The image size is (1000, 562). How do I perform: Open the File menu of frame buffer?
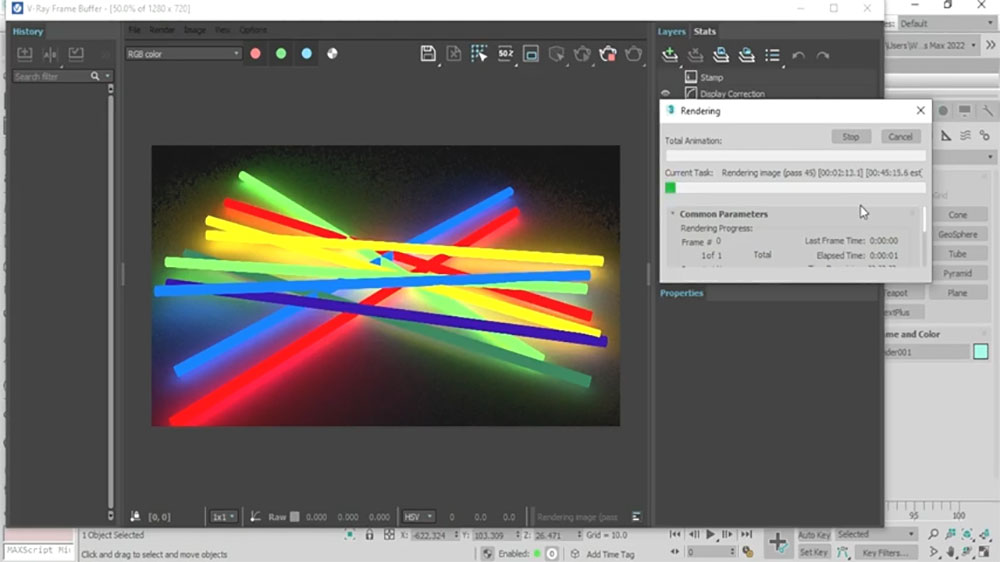point(134,30)
